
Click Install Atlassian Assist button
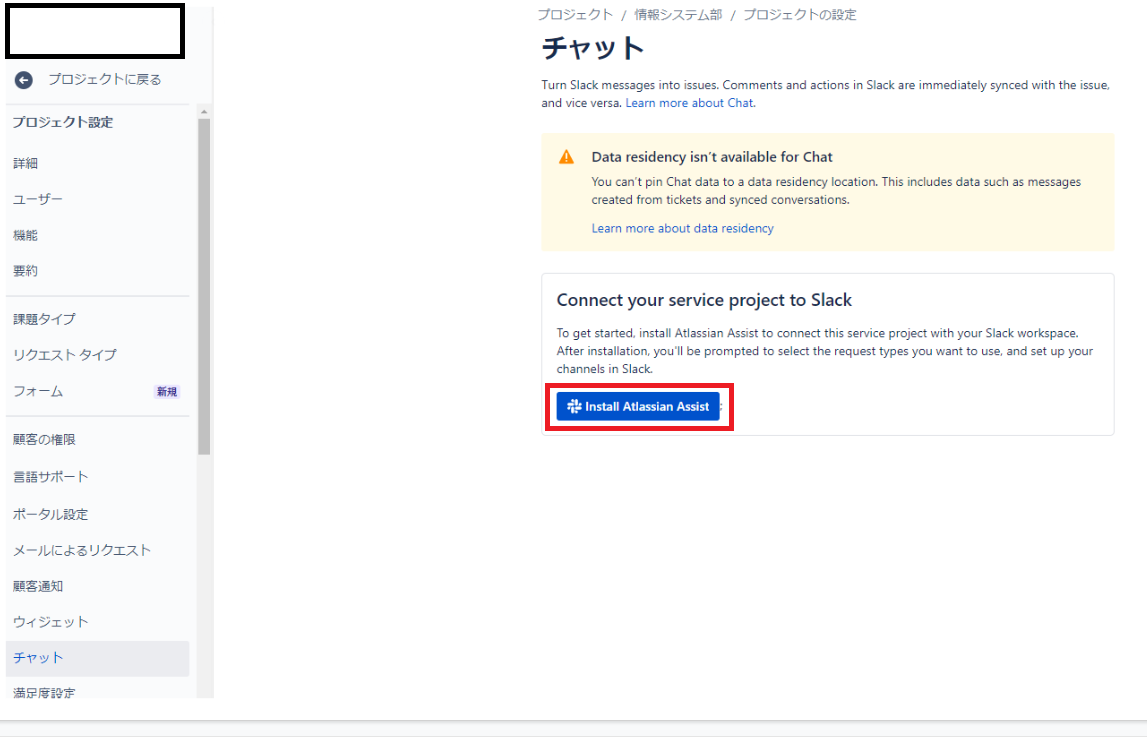coord(638,407)
